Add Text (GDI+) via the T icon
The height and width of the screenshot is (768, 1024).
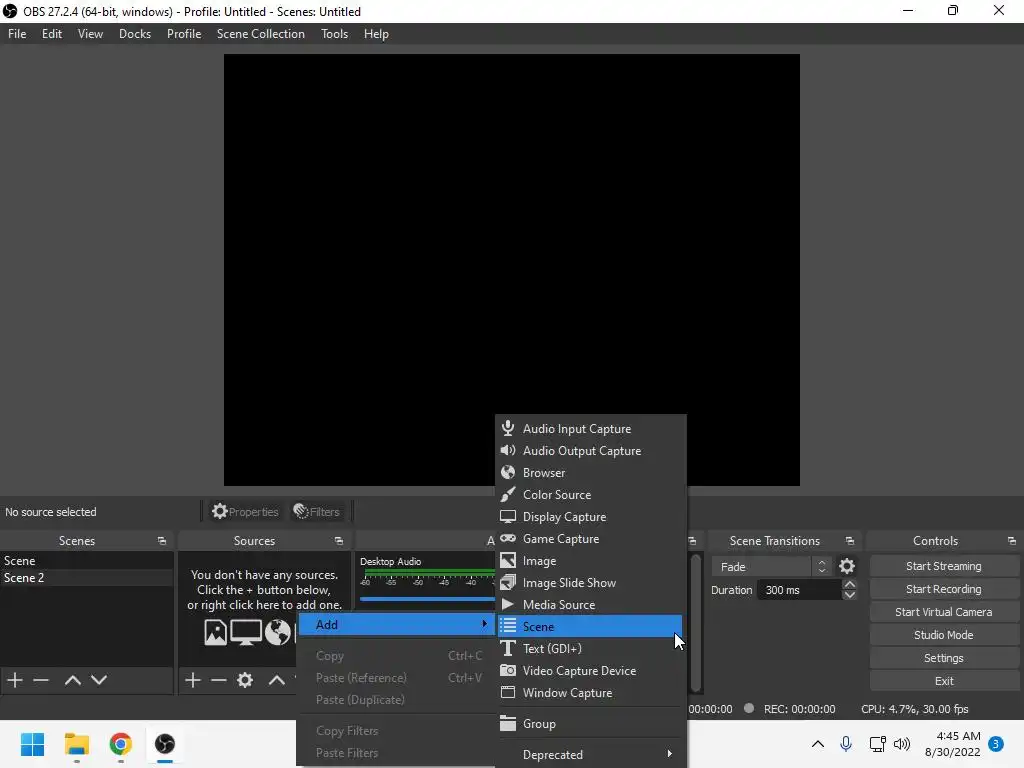pos(507,648)
